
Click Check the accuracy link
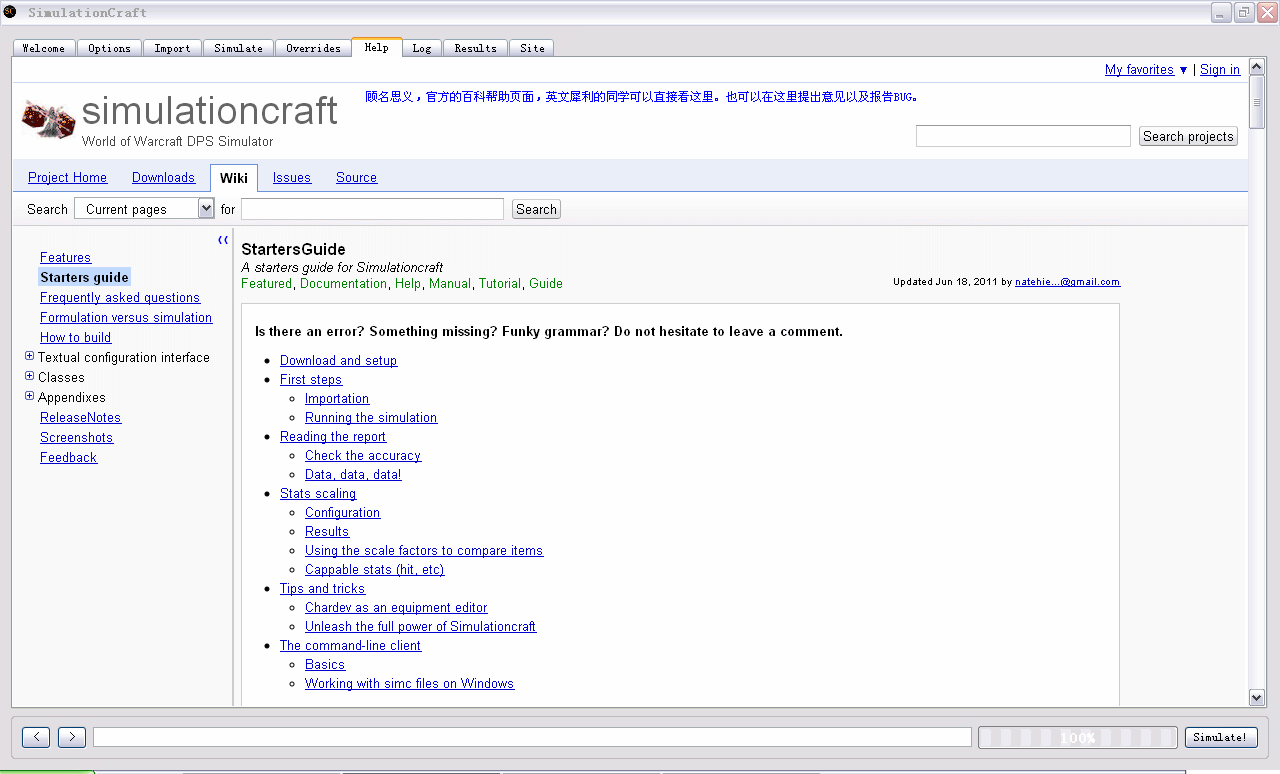coord(363,455)
